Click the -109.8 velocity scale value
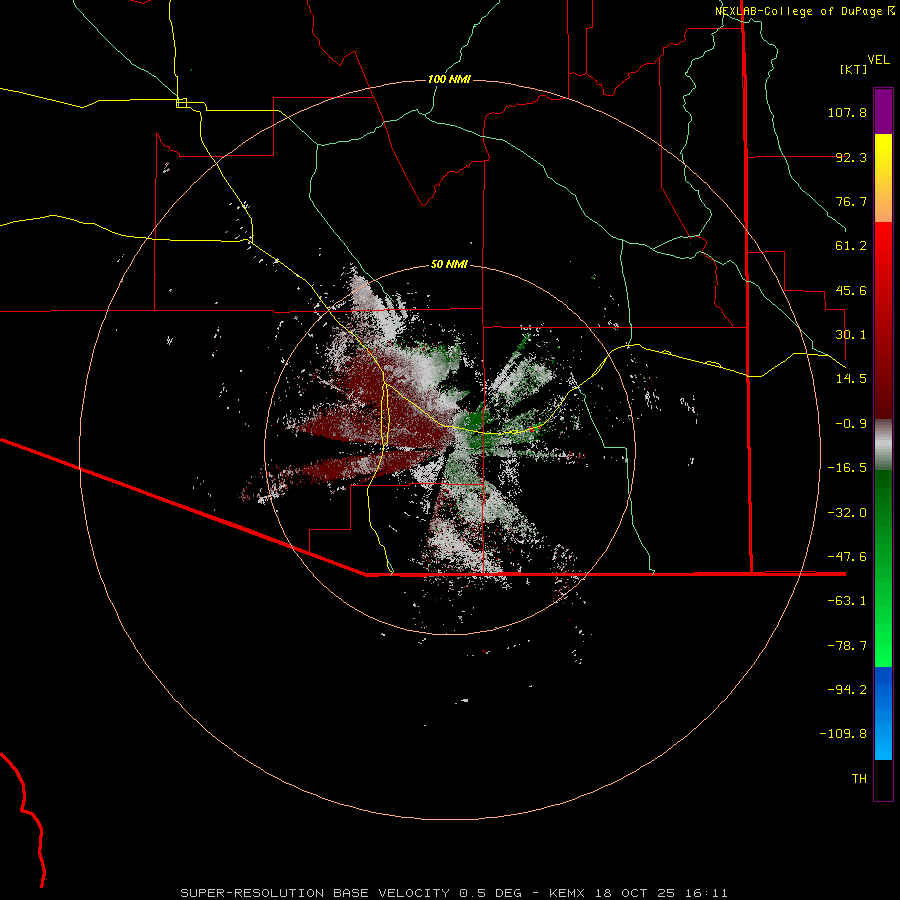This screenshot has height=900, width=900. (x=843, y=734)
